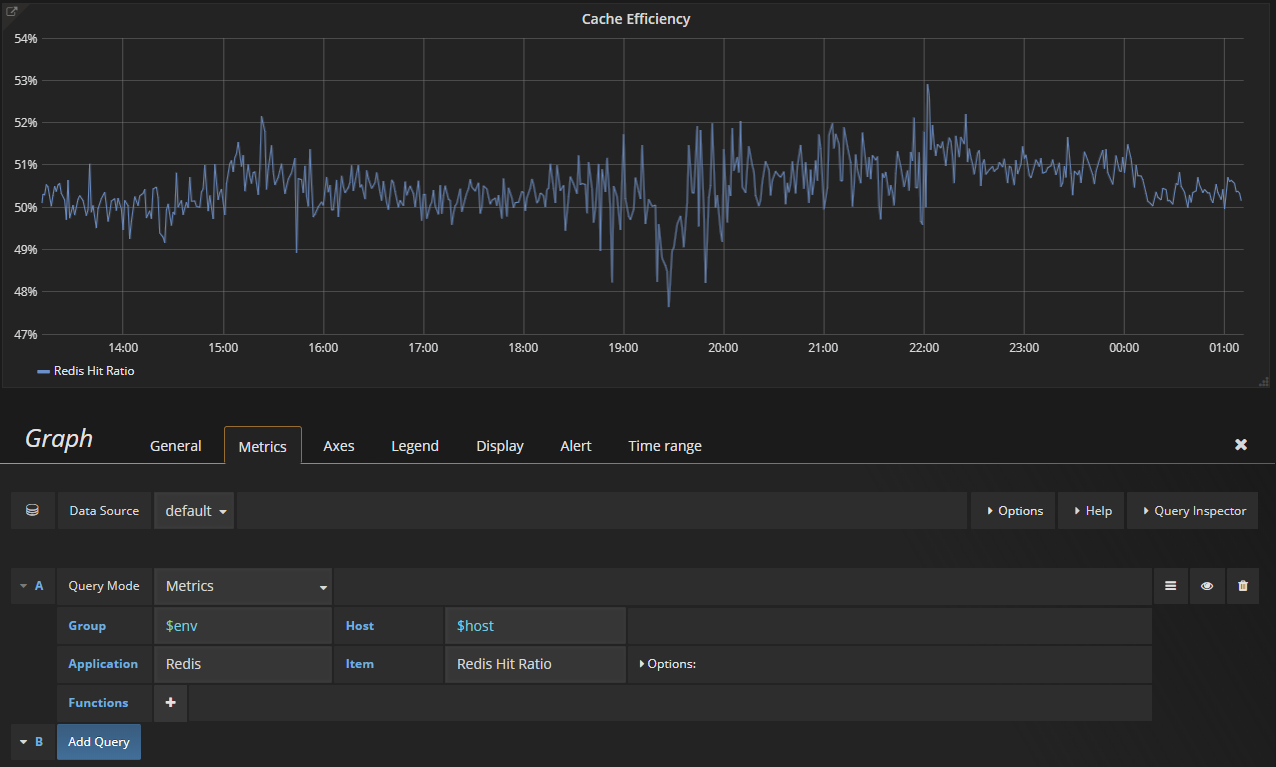Viewport: 1276px width, 767px height.
Task: Click the external-link icon on the graph panel
Action: click(x=11, y=10)
